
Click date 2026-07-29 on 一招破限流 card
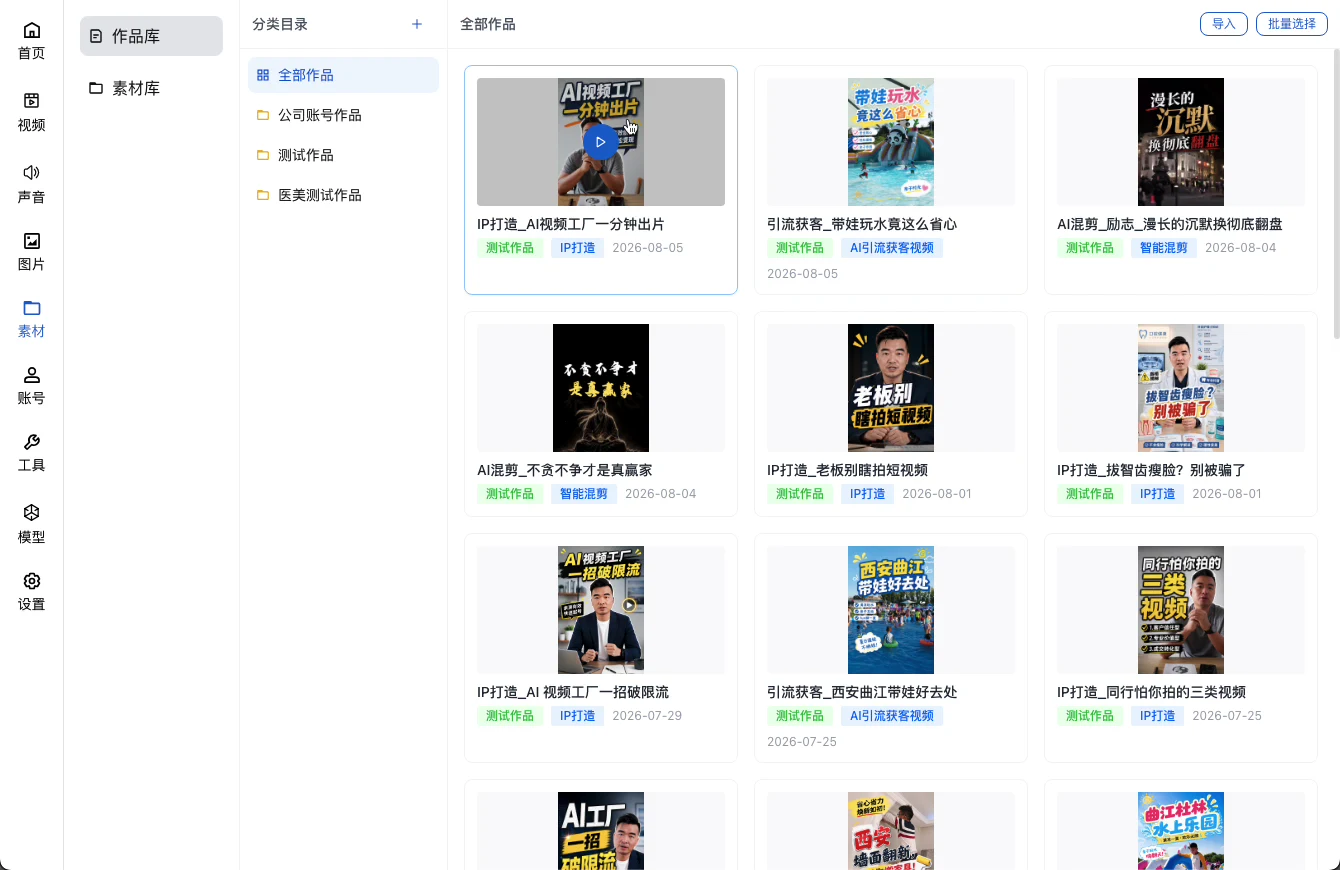click(647, 716)
